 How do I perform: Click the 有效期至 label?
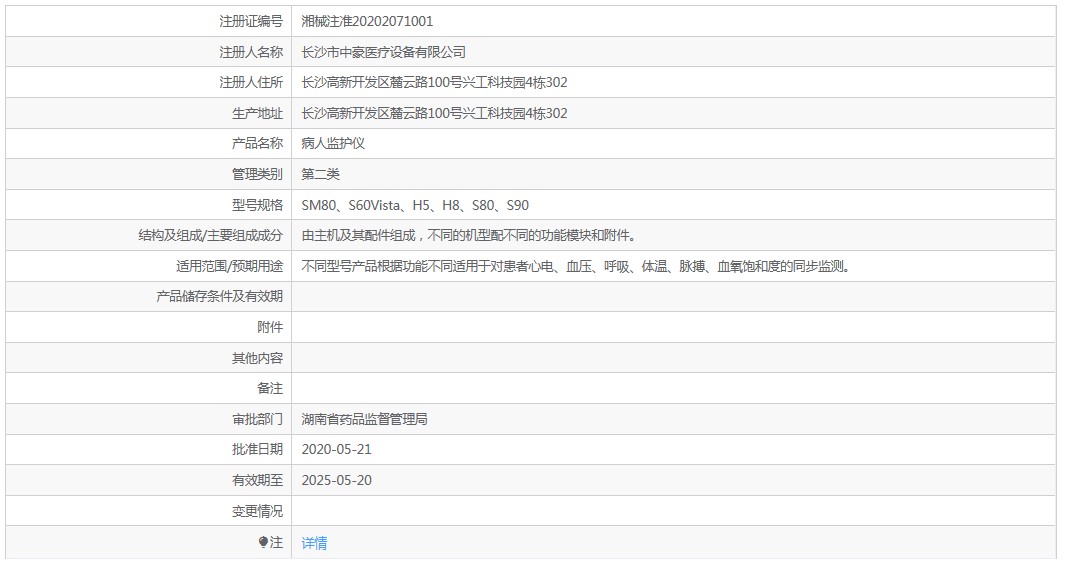tap(257, 480)
